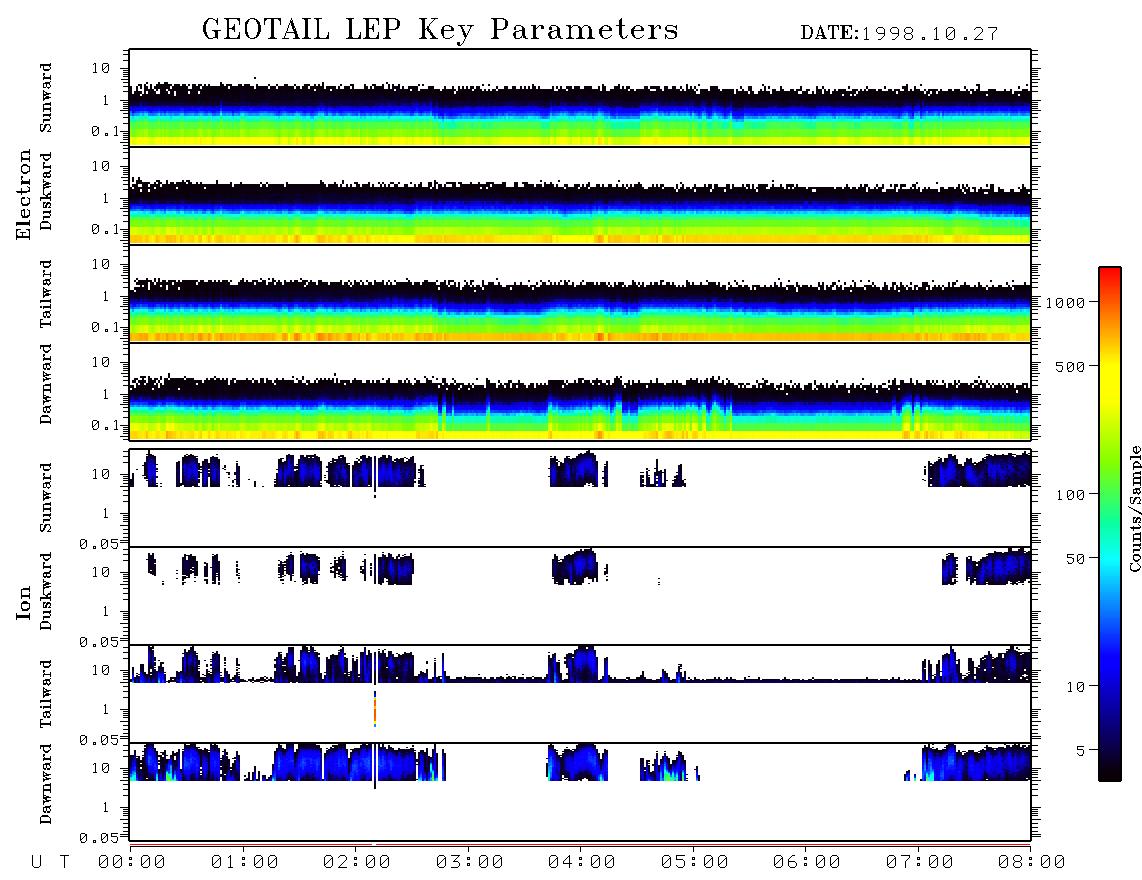
Task: Click the title "GEOTAIL LEP Key Parameters"
Action: [x=440, y=30]
